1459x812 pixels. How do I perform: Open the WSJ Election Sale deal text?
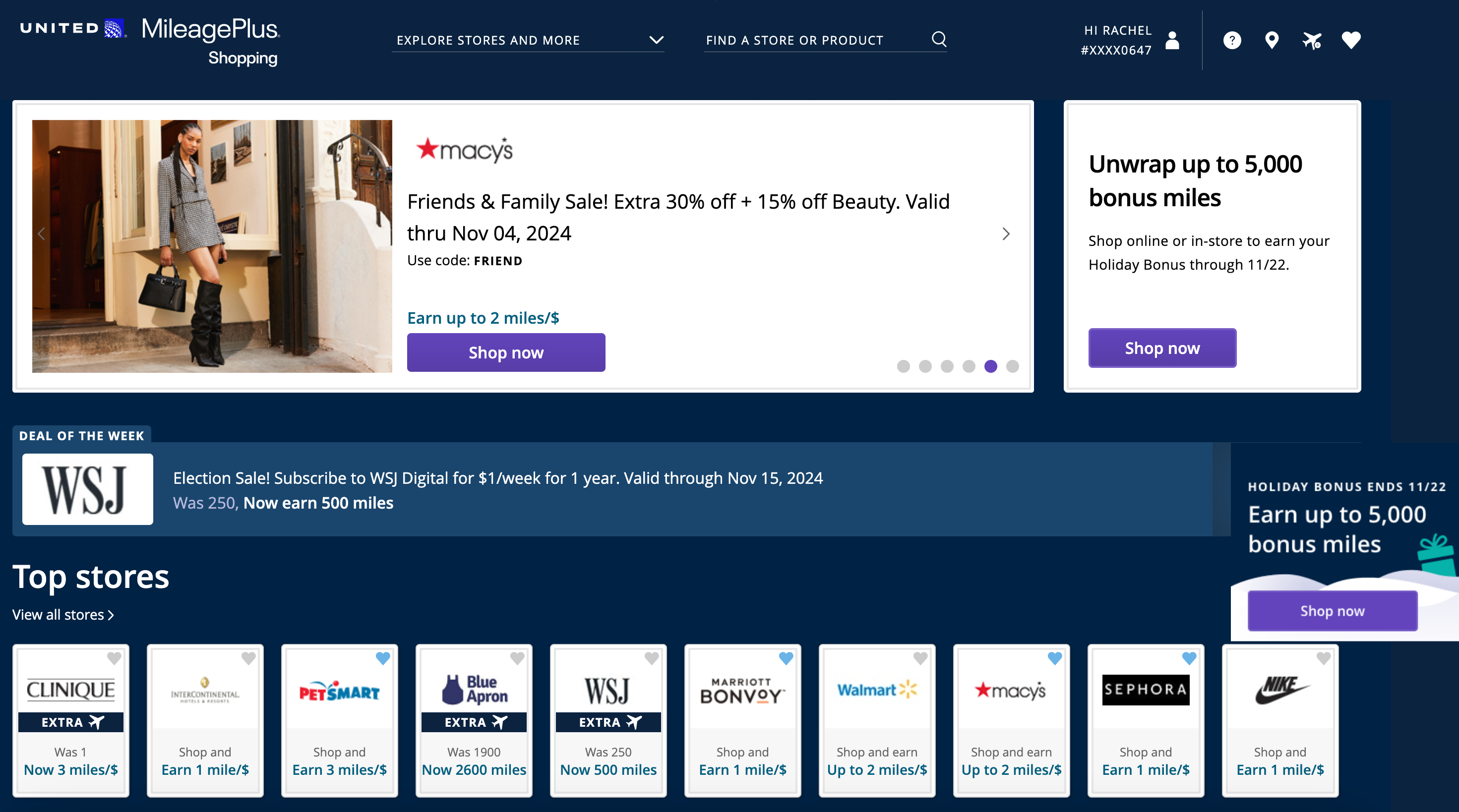pyautogui.click(x=498, y=478)
